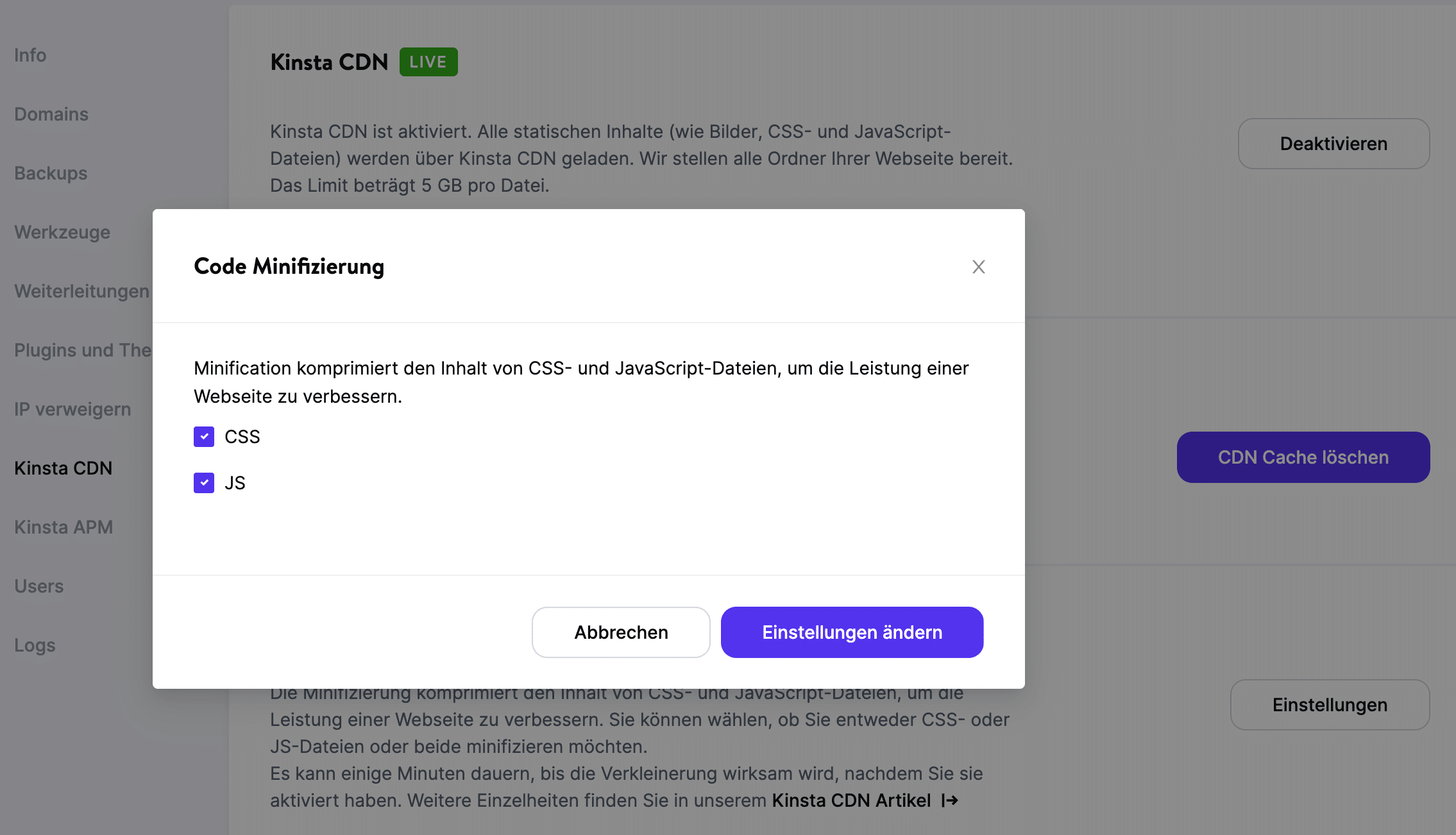
Task: Disable the JS minification checkbox
Action: (x=203, y=482)
